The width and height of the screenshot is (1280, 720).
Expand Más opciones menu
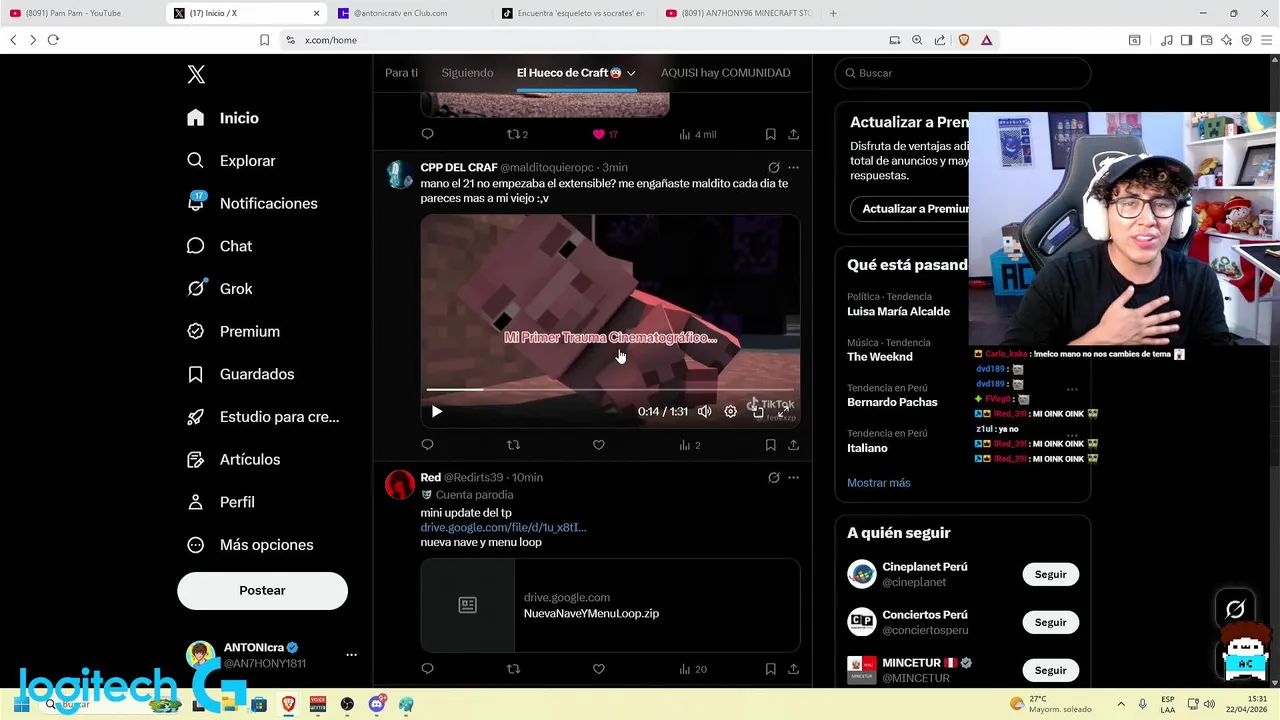(250, 545)
